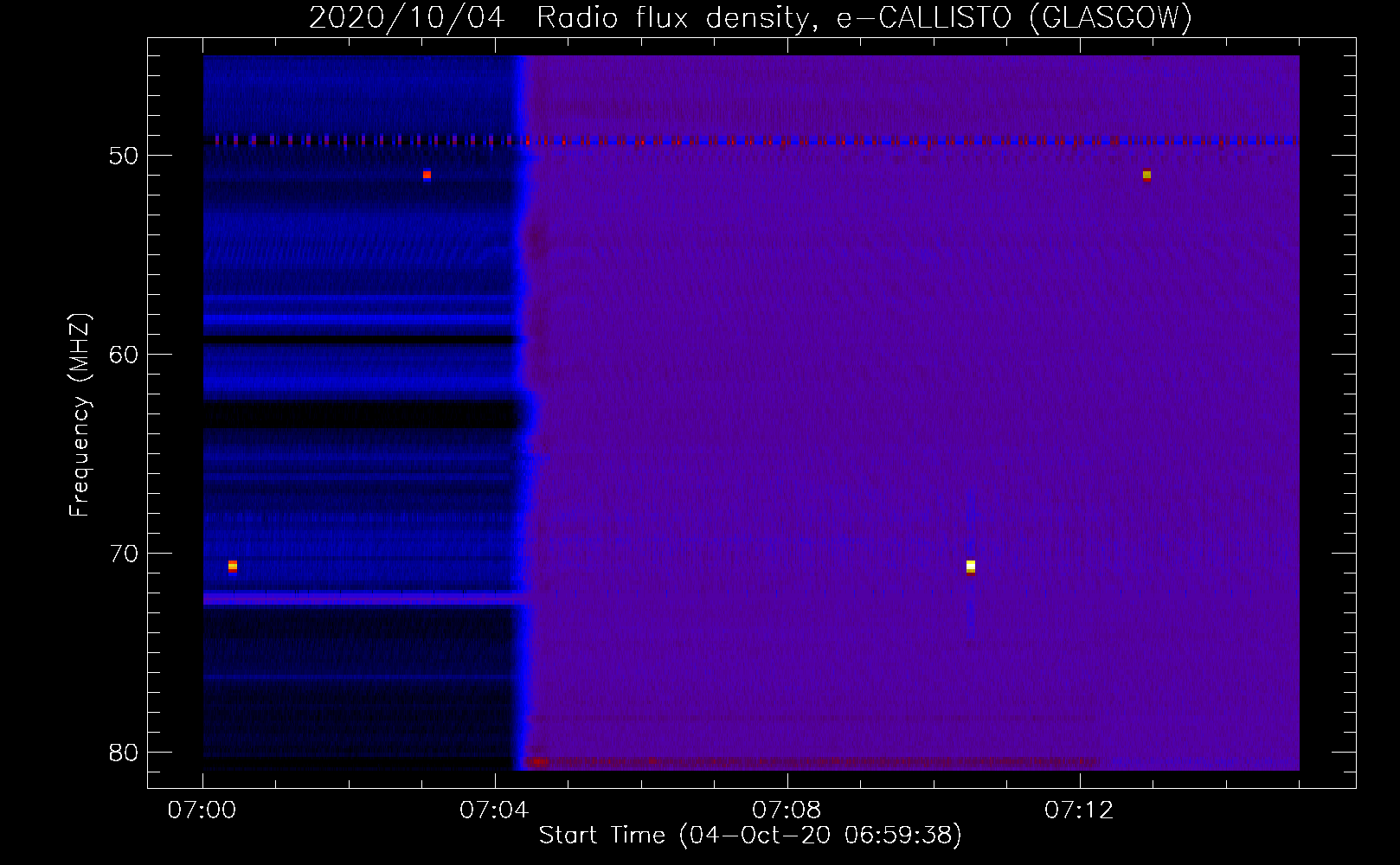
Task: Click the '07:12' time tick label
Action: pyautogui.click(x=1079, y=811)
